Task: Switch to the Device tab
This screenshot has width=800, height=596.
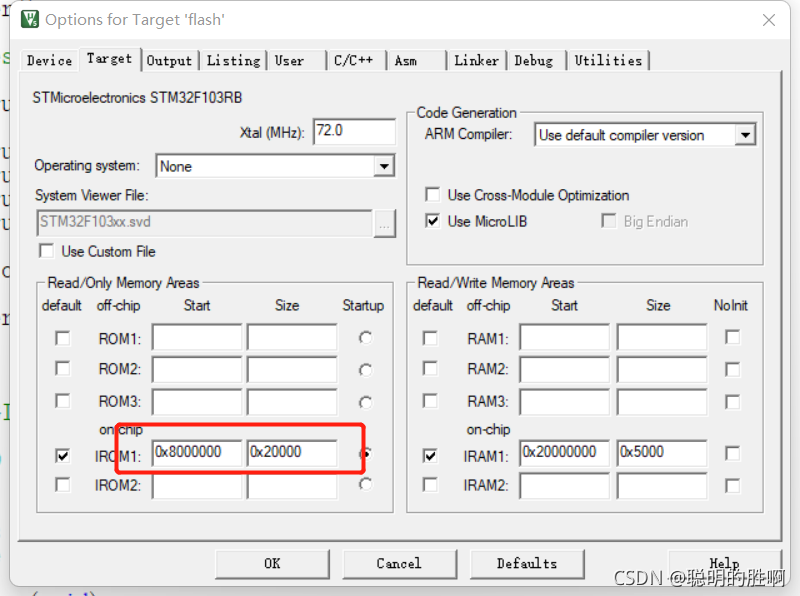Action: point(49,61)
